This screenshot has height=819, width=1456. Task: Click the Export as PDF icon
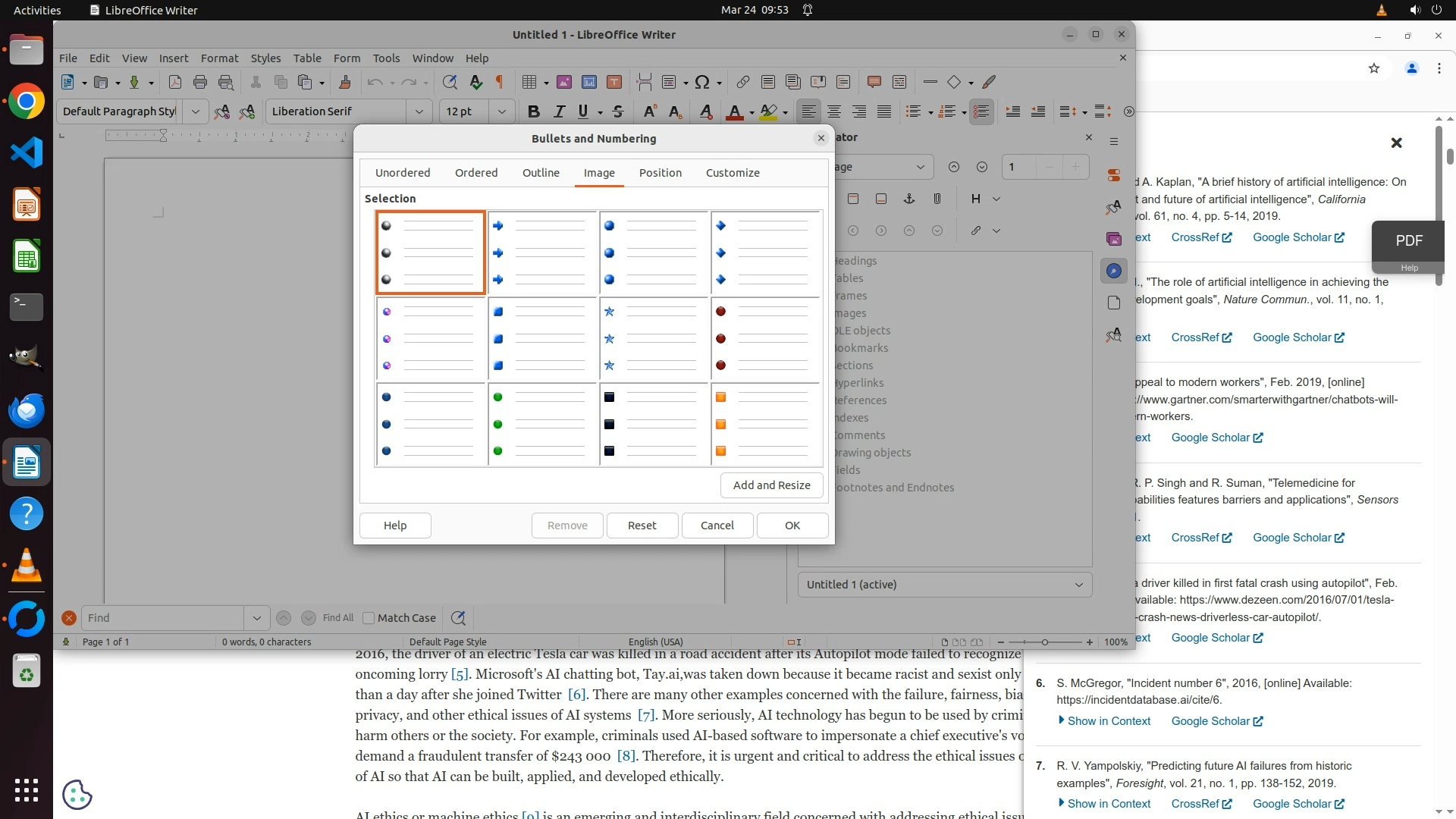[x=174, y=82]
